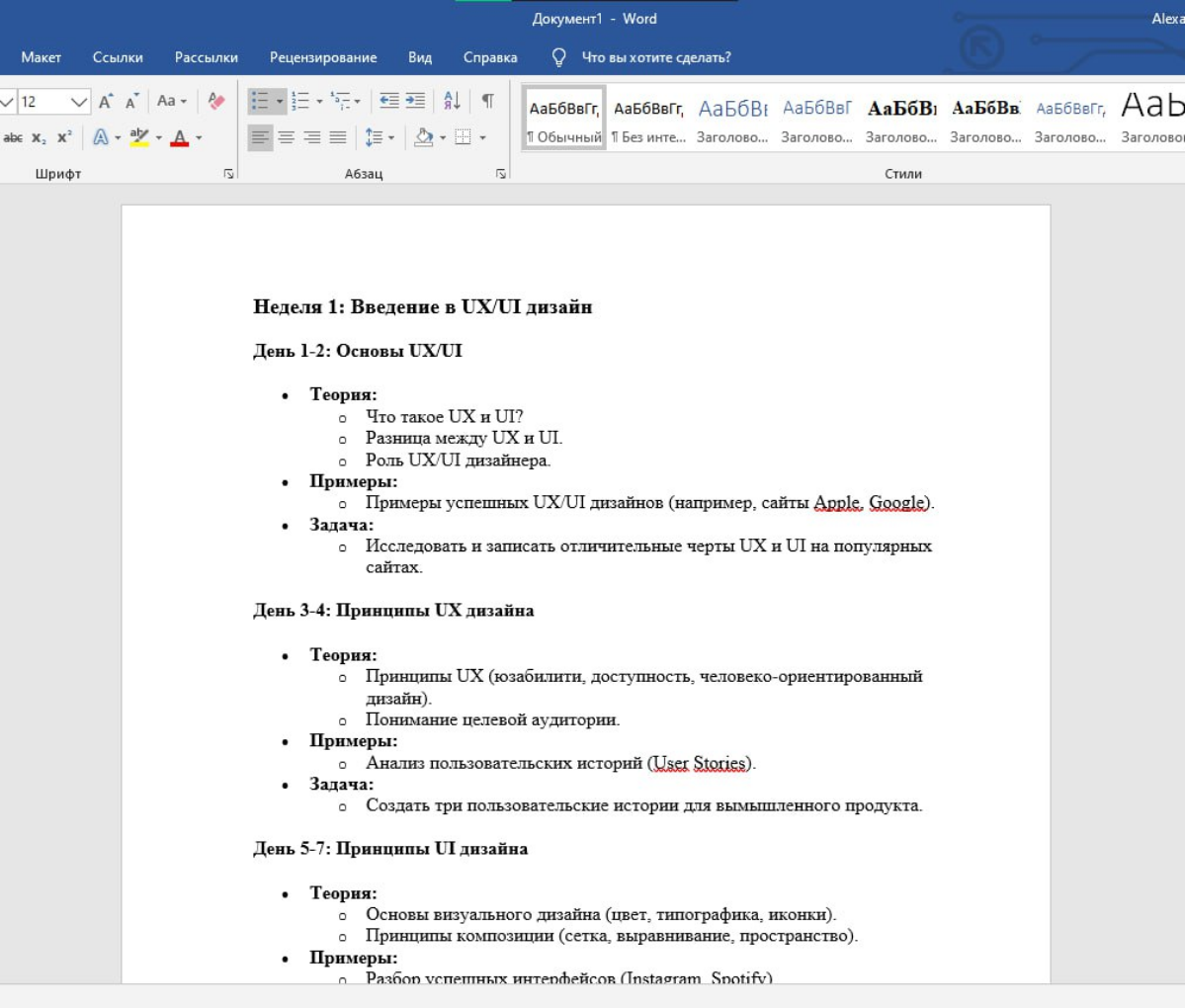Open the References (Ссылки) tab

(118, 57)
